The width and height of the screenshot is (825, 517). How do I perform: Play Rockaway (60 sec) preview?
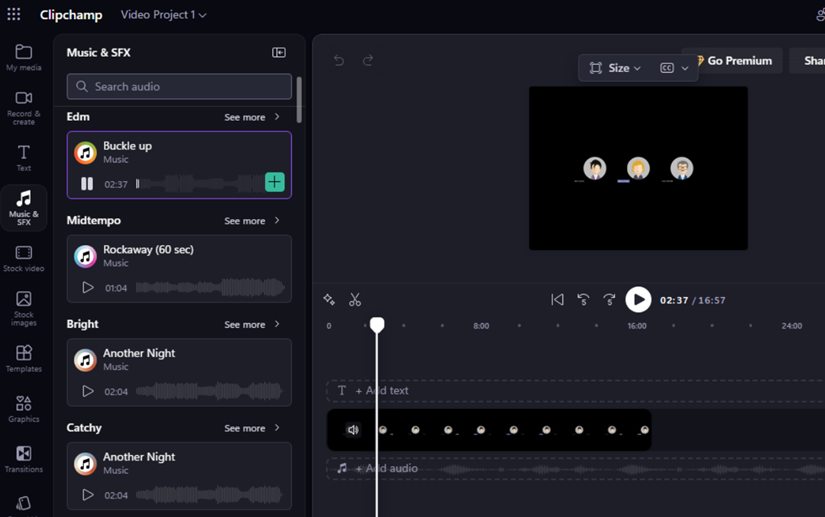(x=88, y=287)
